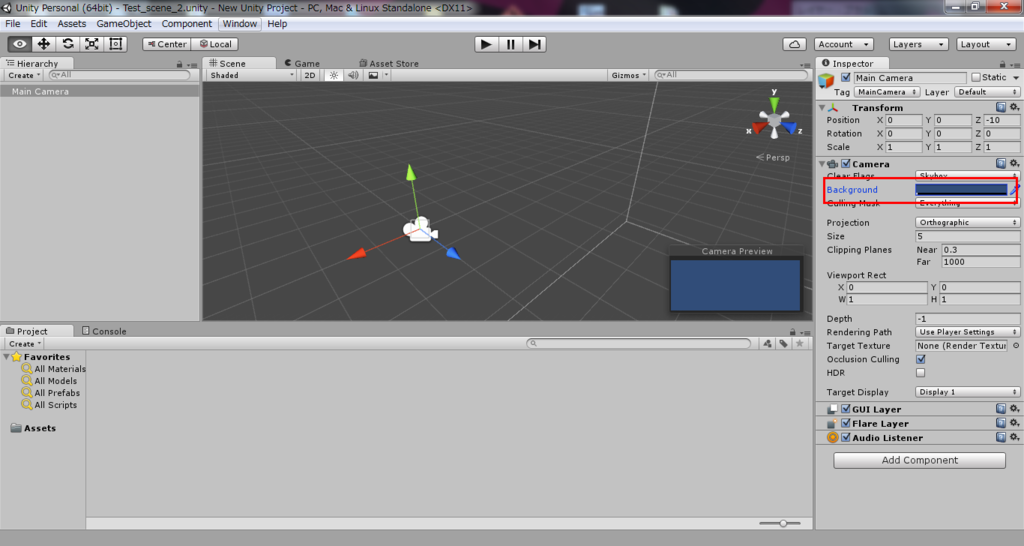Click Target Texture object picker circle

pyautogui.click(x=1016, y=345)
